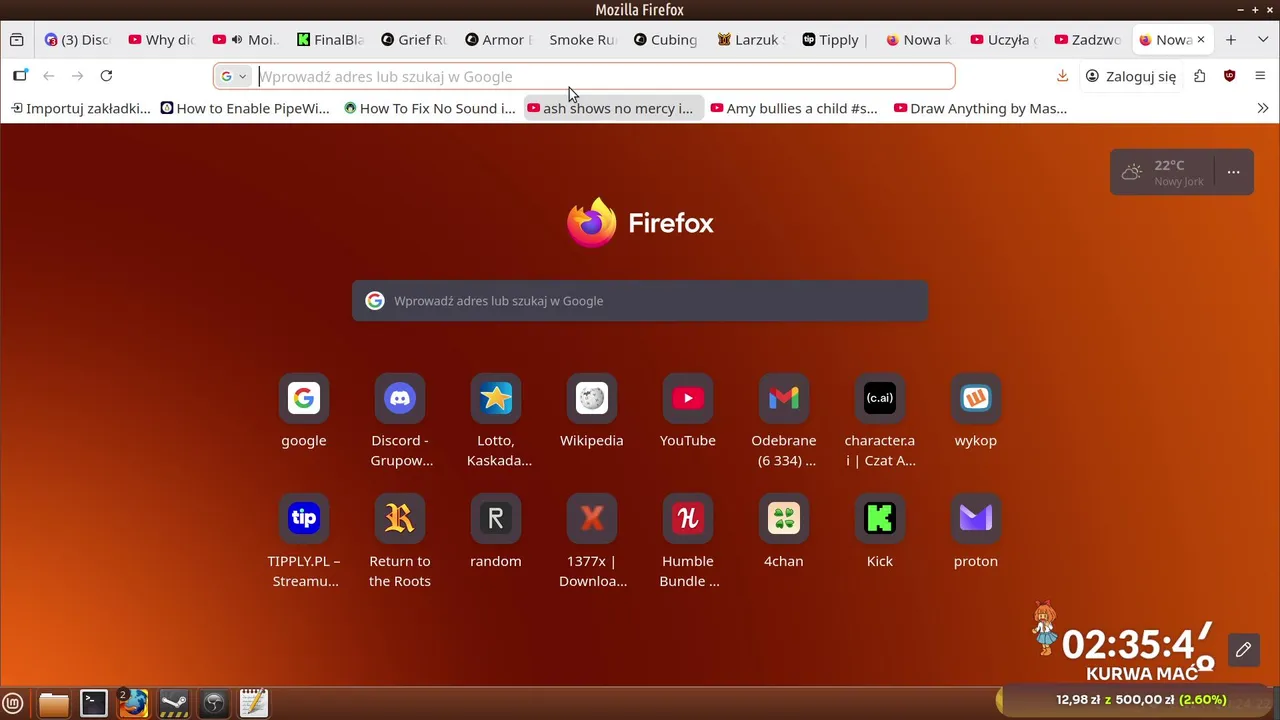1280x720 pixels.
Task: Click the Zaloguj się sign-in button
Action: point(1131,76)
